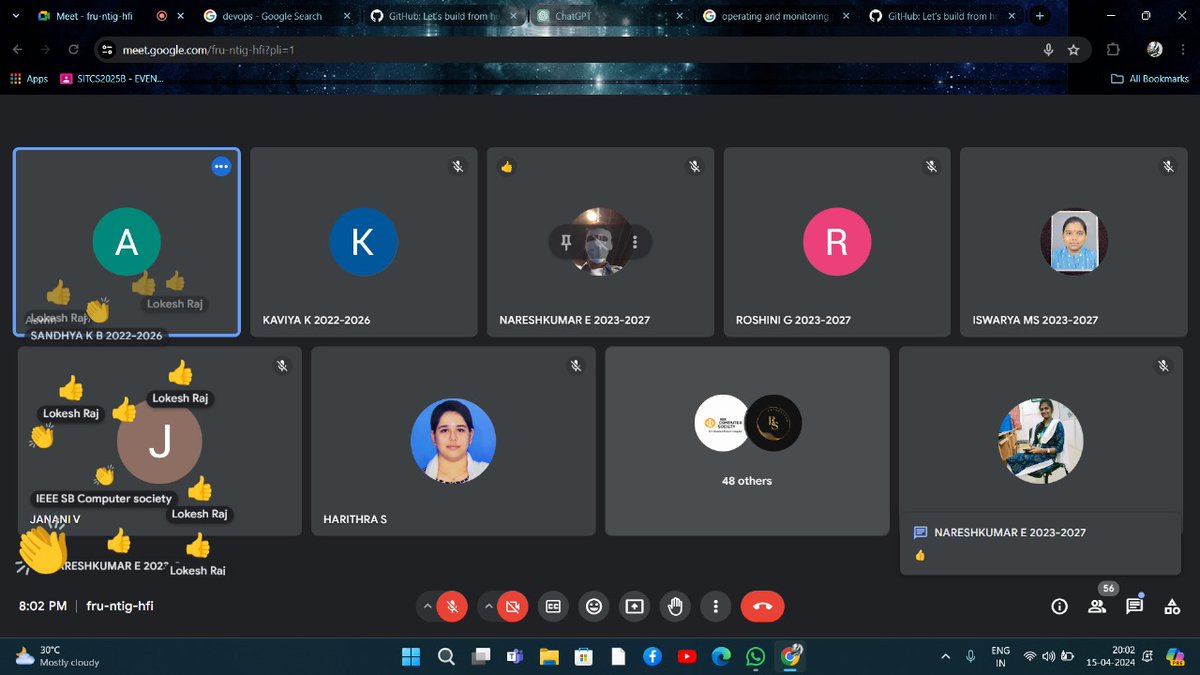
Task: Open options on SANDHYA K B tile
Action: pyautogui.click(x=221, y=167)
